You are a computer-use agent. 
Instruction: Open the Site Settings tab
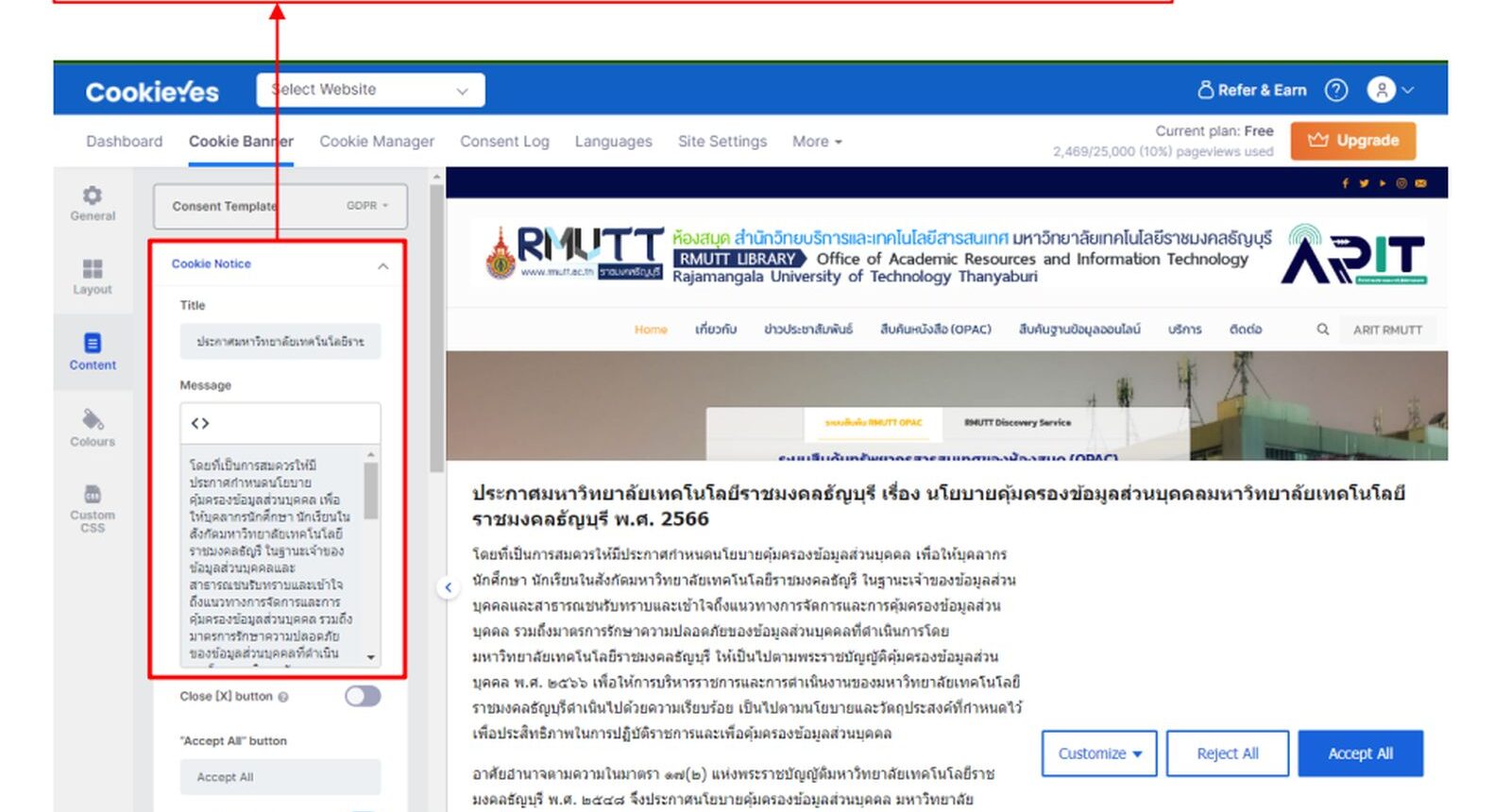coord(722,142)
